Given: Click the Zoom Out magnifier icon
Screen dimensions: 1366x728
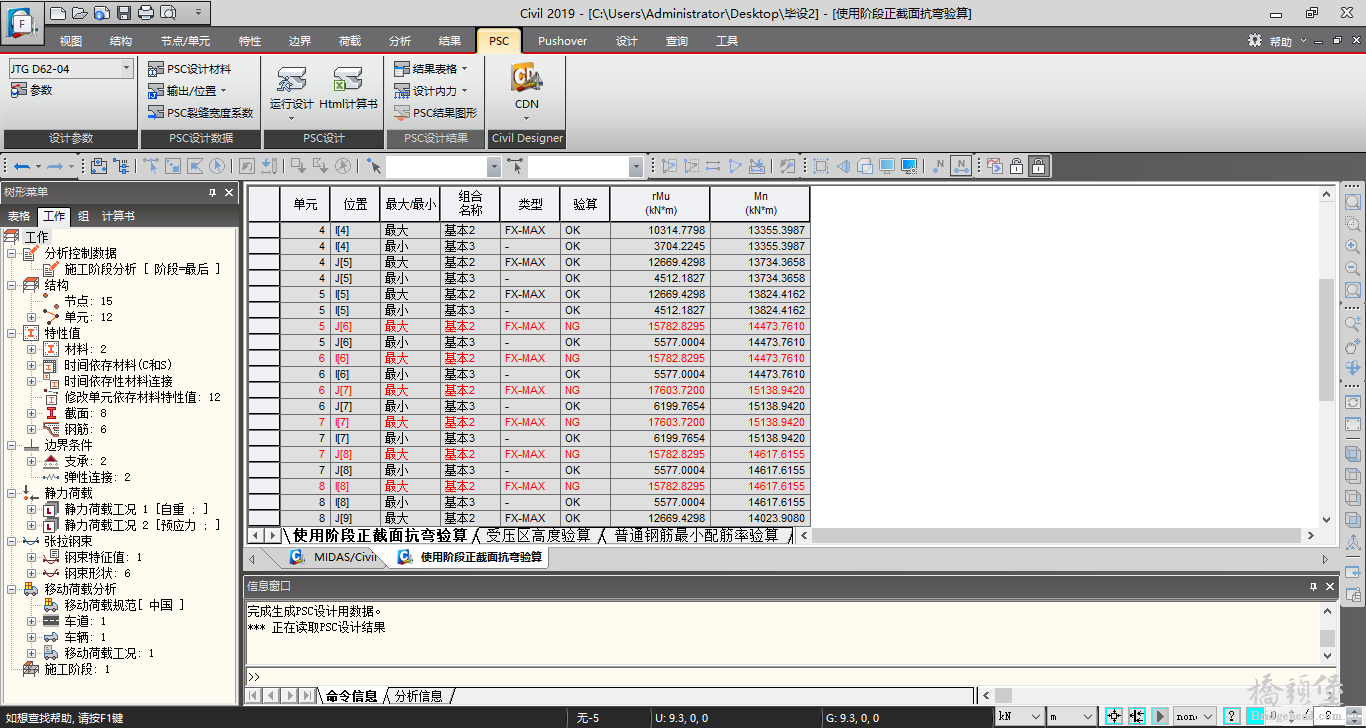Looking at the screenshot, I should click(x=1353, y=268).
